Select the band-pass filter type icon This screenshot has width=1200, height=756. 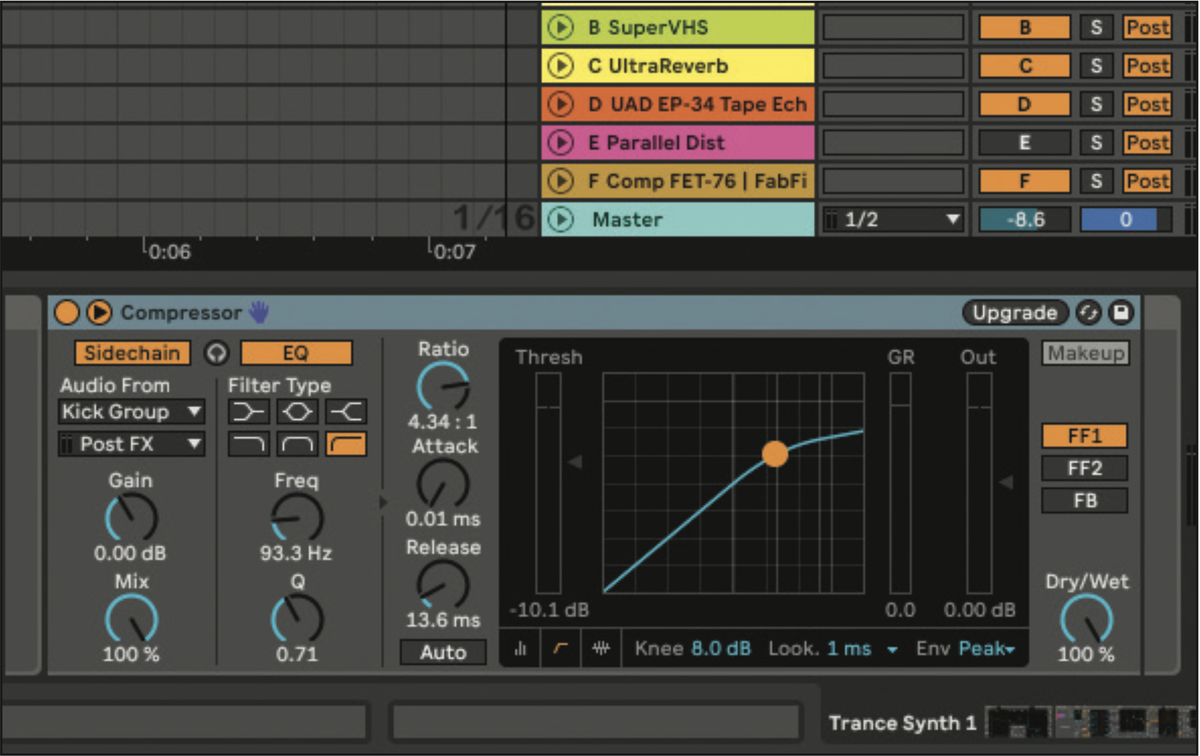(296, 444)
